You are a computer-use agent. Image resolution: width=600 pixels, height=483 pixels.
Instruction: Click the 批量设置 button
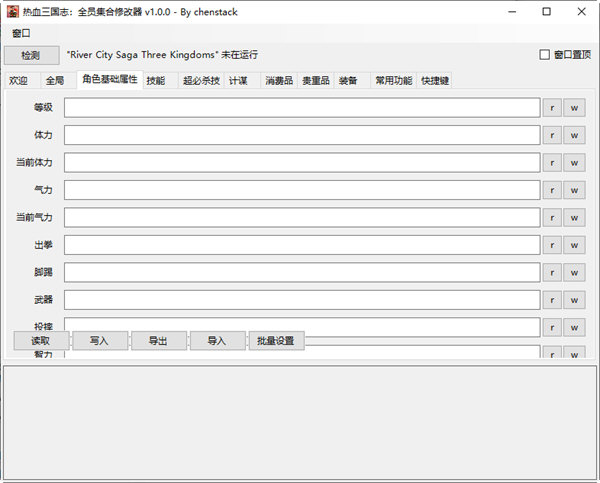click(x=276, y=341)
